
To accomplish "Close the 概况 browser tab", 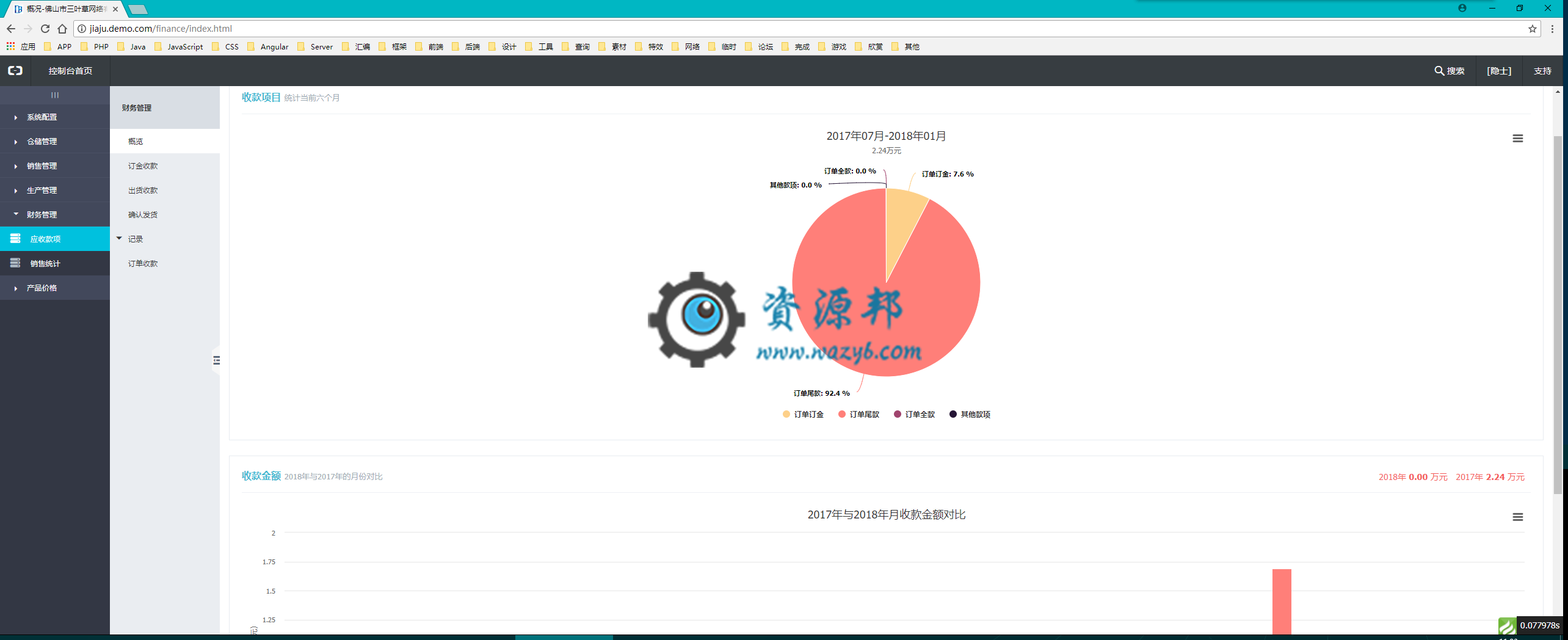I will click(115, 9).
